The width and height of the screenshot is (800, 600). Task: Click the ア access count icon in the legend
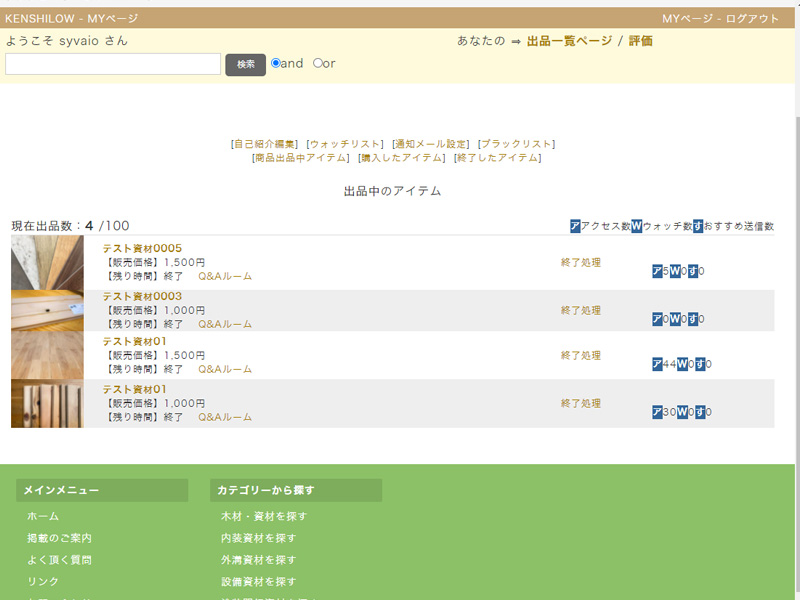(577, 225)
